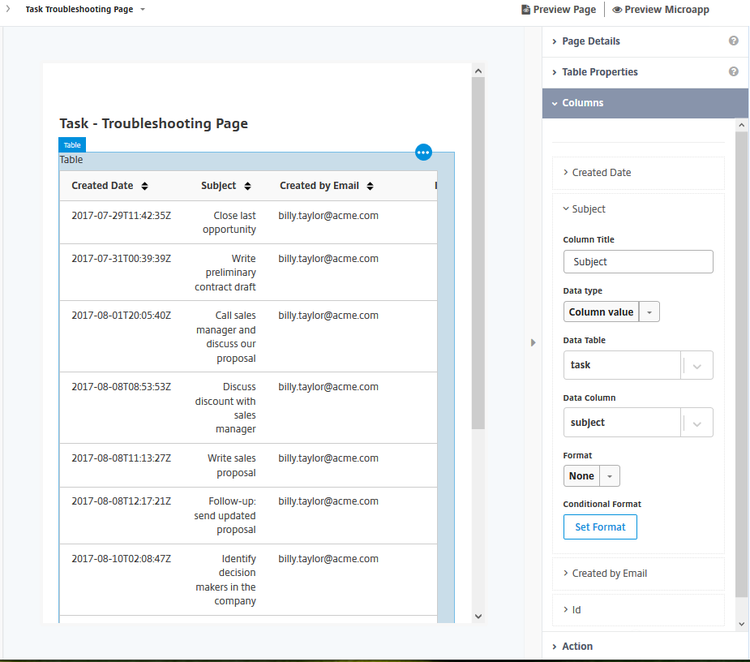
Task: Click the Set Format button
Action: 600,527
